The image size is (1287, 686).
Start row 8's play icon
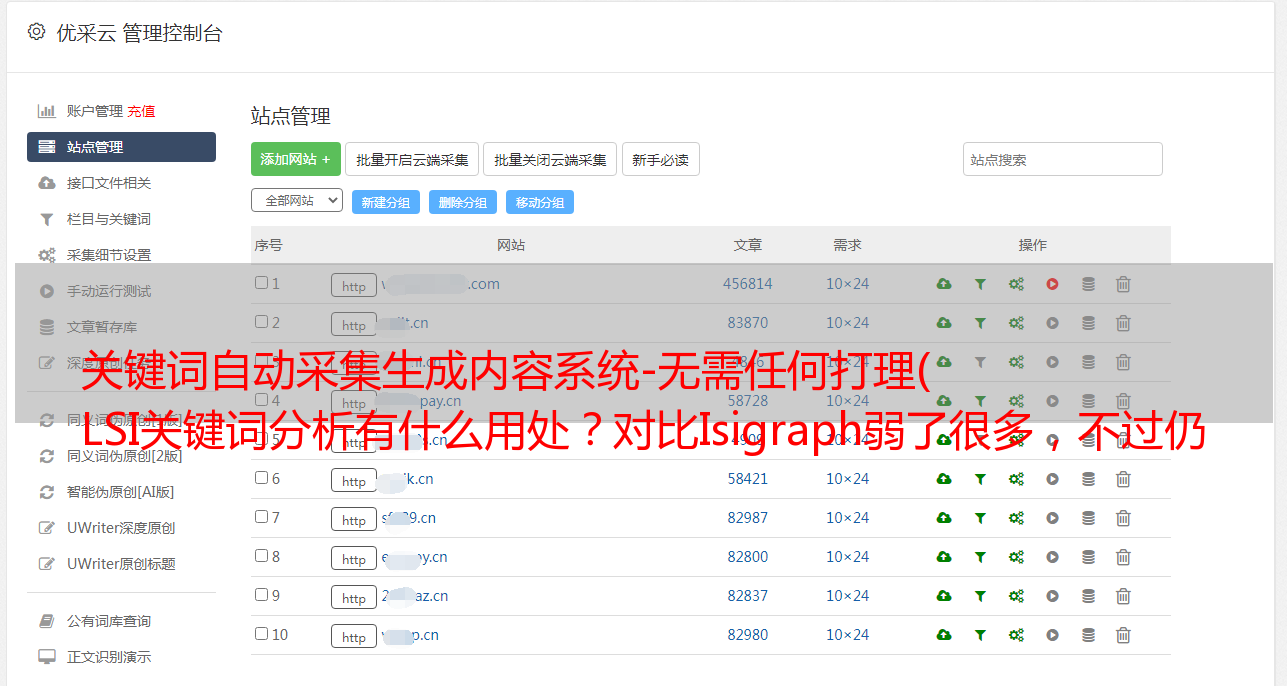pyautogui.click(x=1052, y=557)
